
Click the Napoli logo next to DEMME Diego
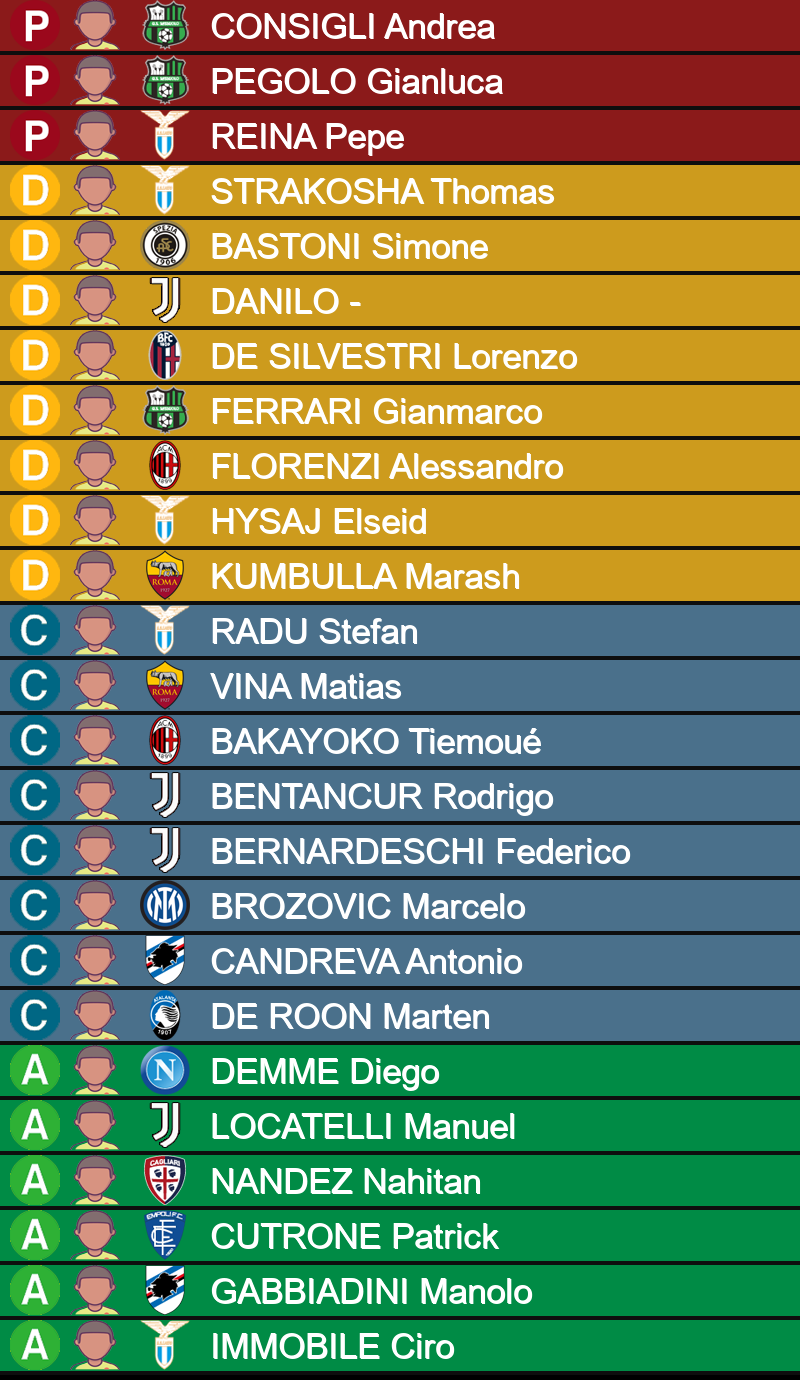165,1071
